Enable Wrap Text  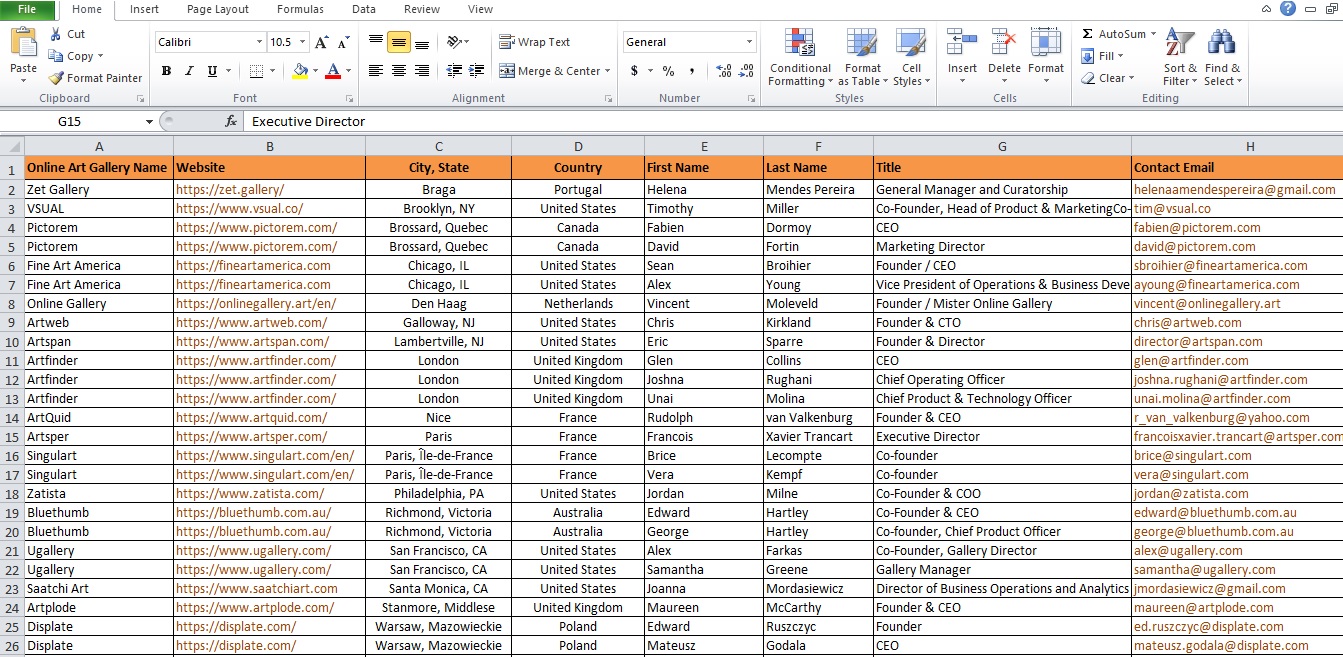[x=535, y=42]
